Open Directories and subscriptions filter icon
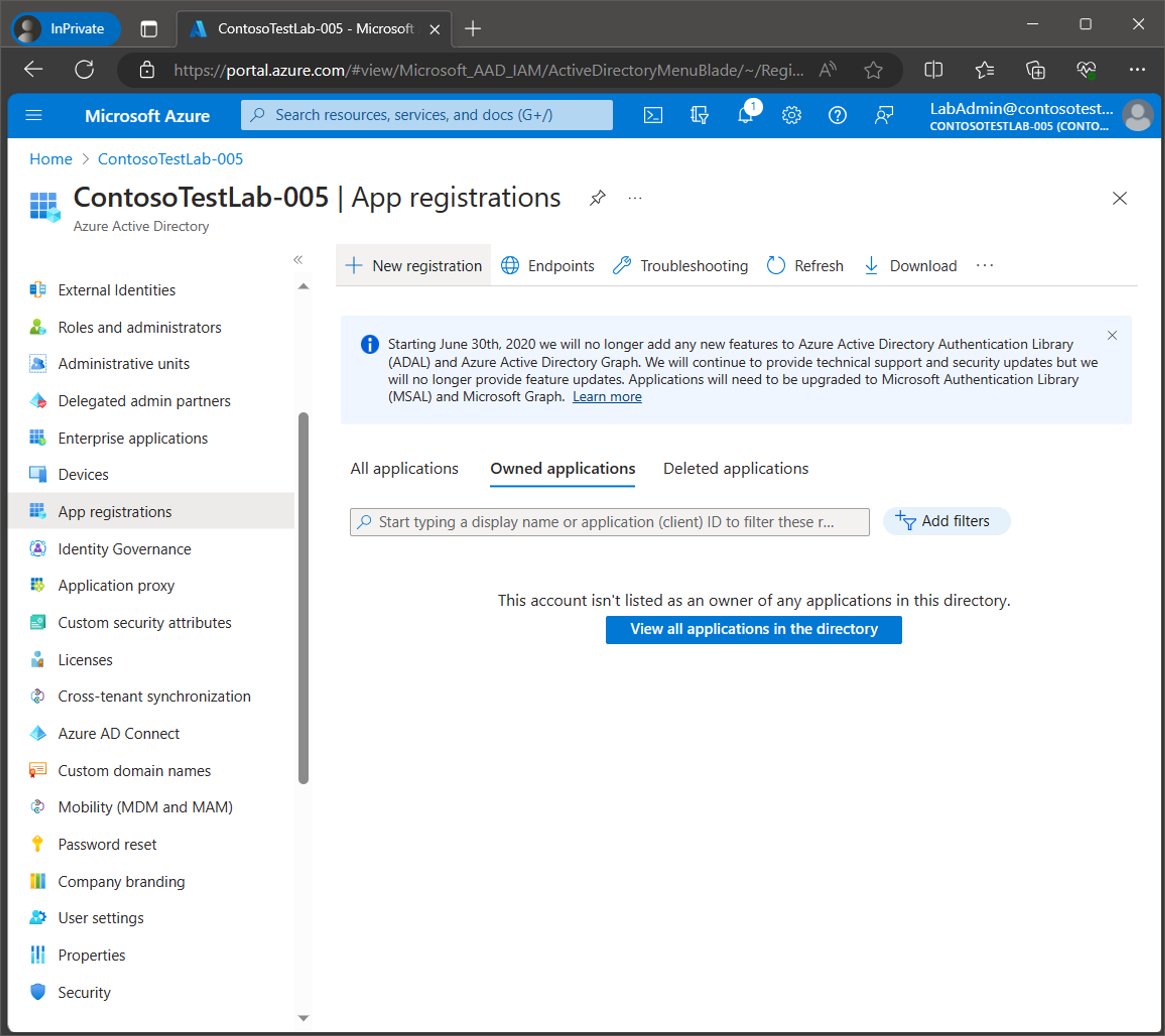This screenshot has height=1036, width=1165. [699, 116]
